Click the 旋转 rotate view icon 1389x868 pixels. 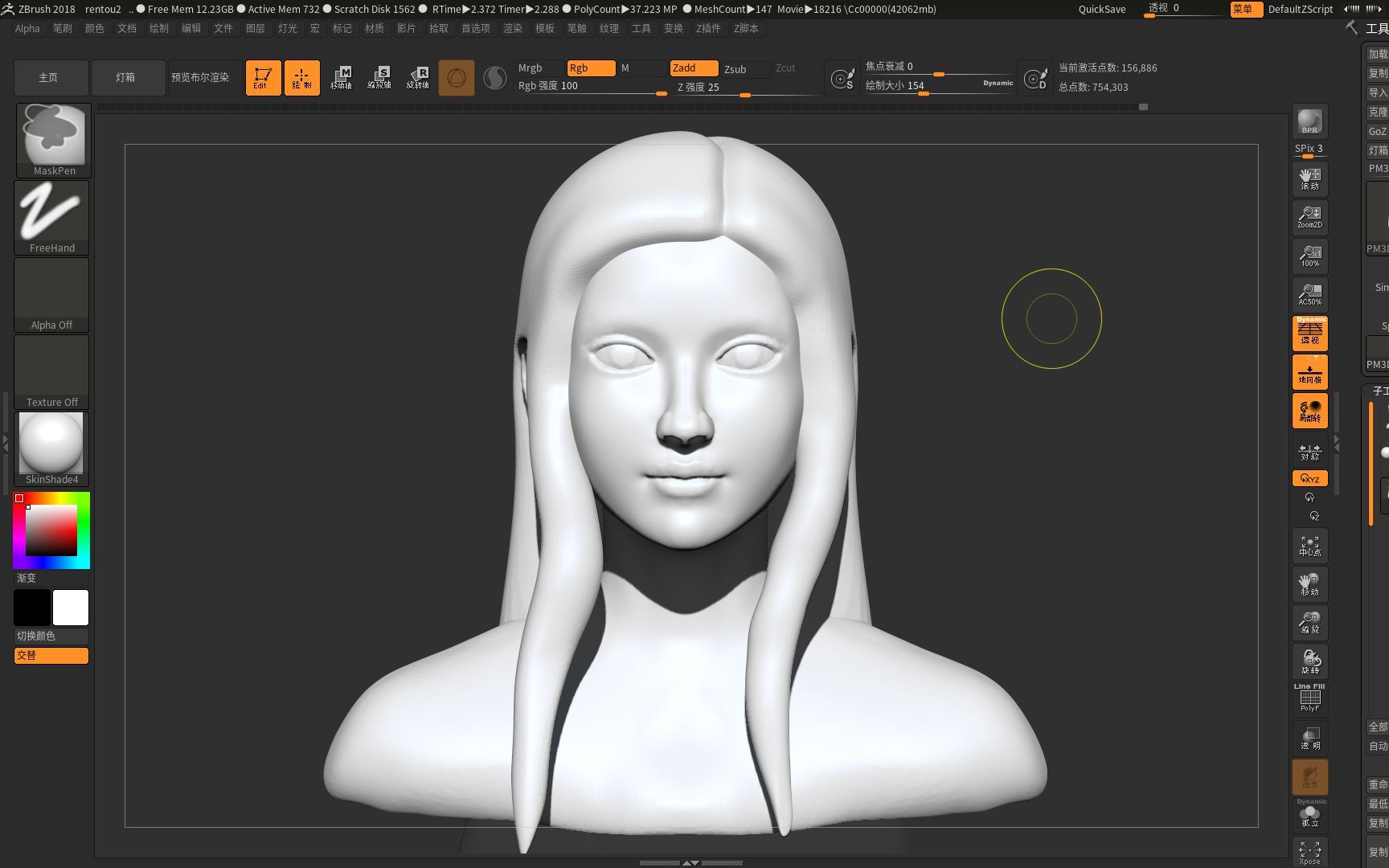[1309, 661]
